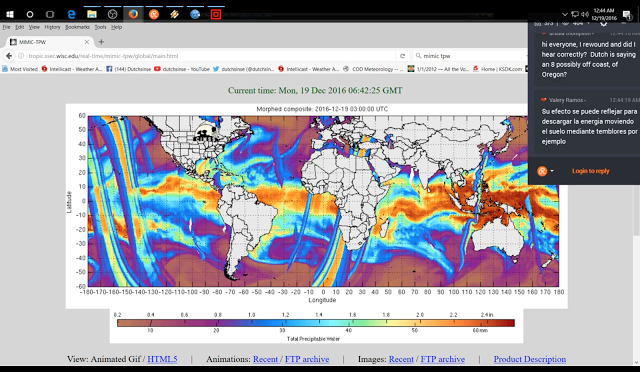Close the MIMIC-TPW tab

tap(87, 42)
